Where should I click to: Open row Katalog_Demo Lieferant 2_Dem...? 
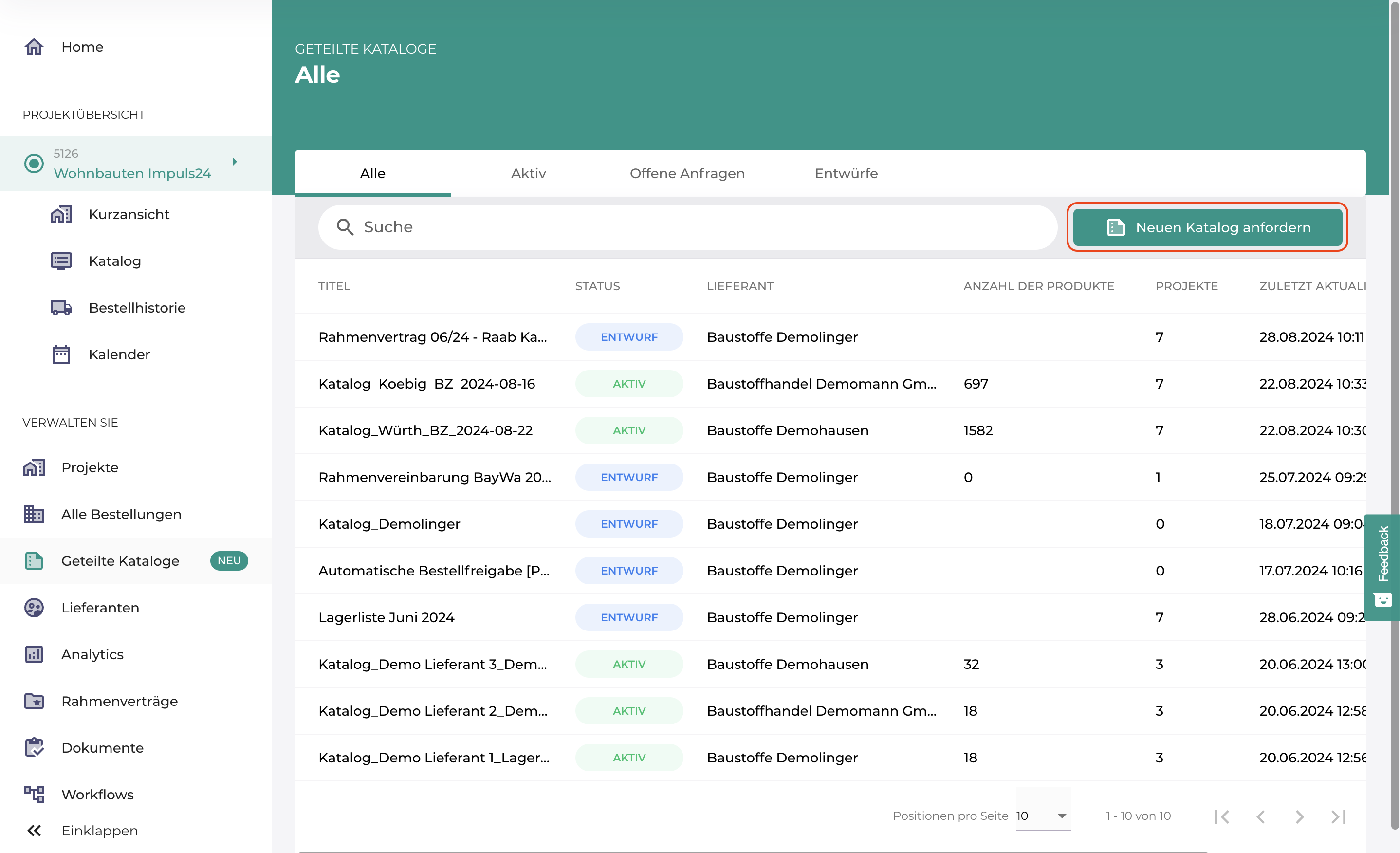830,711
